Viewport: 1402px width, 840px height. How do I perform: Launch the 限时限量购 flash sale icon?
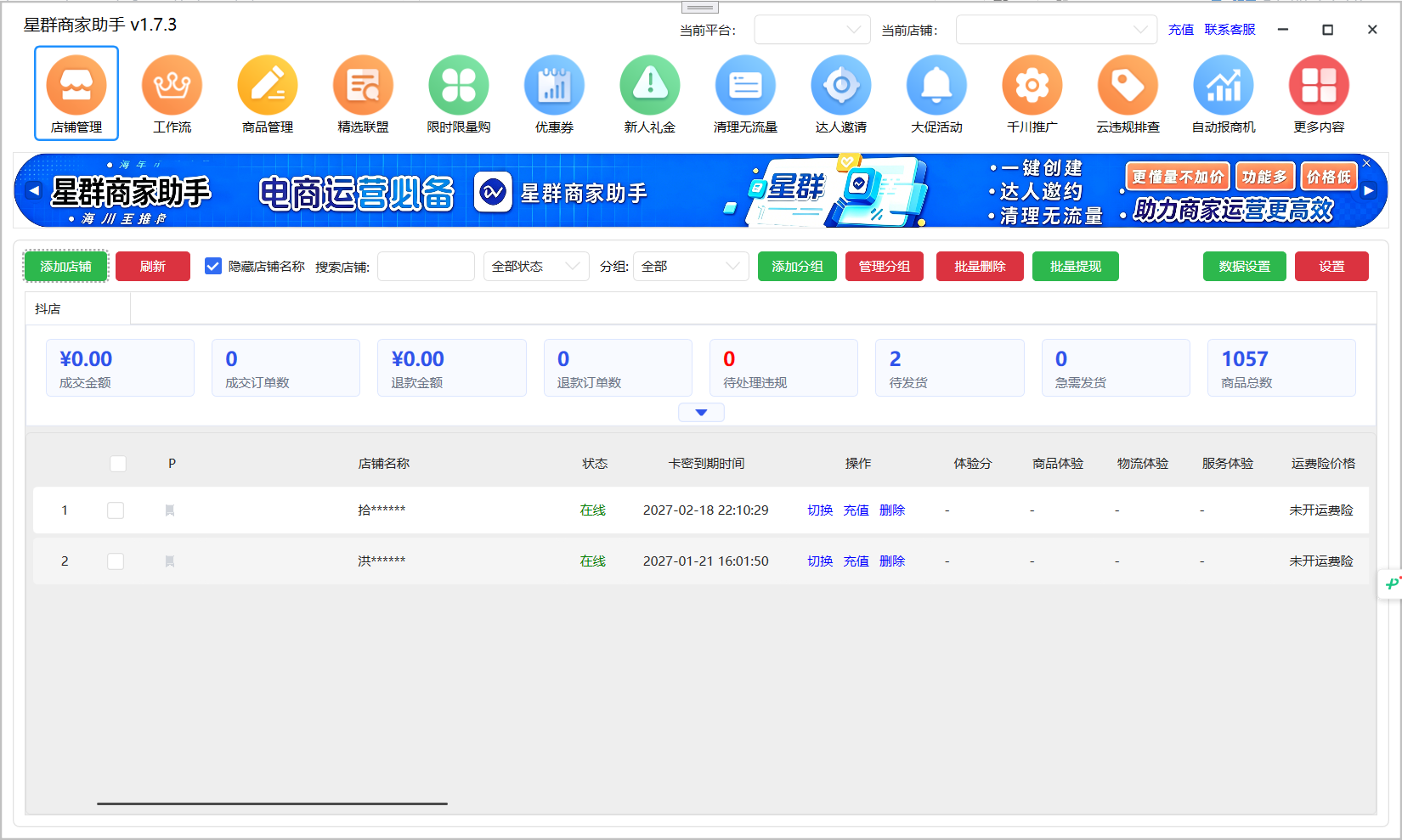(x=459, y=93)
